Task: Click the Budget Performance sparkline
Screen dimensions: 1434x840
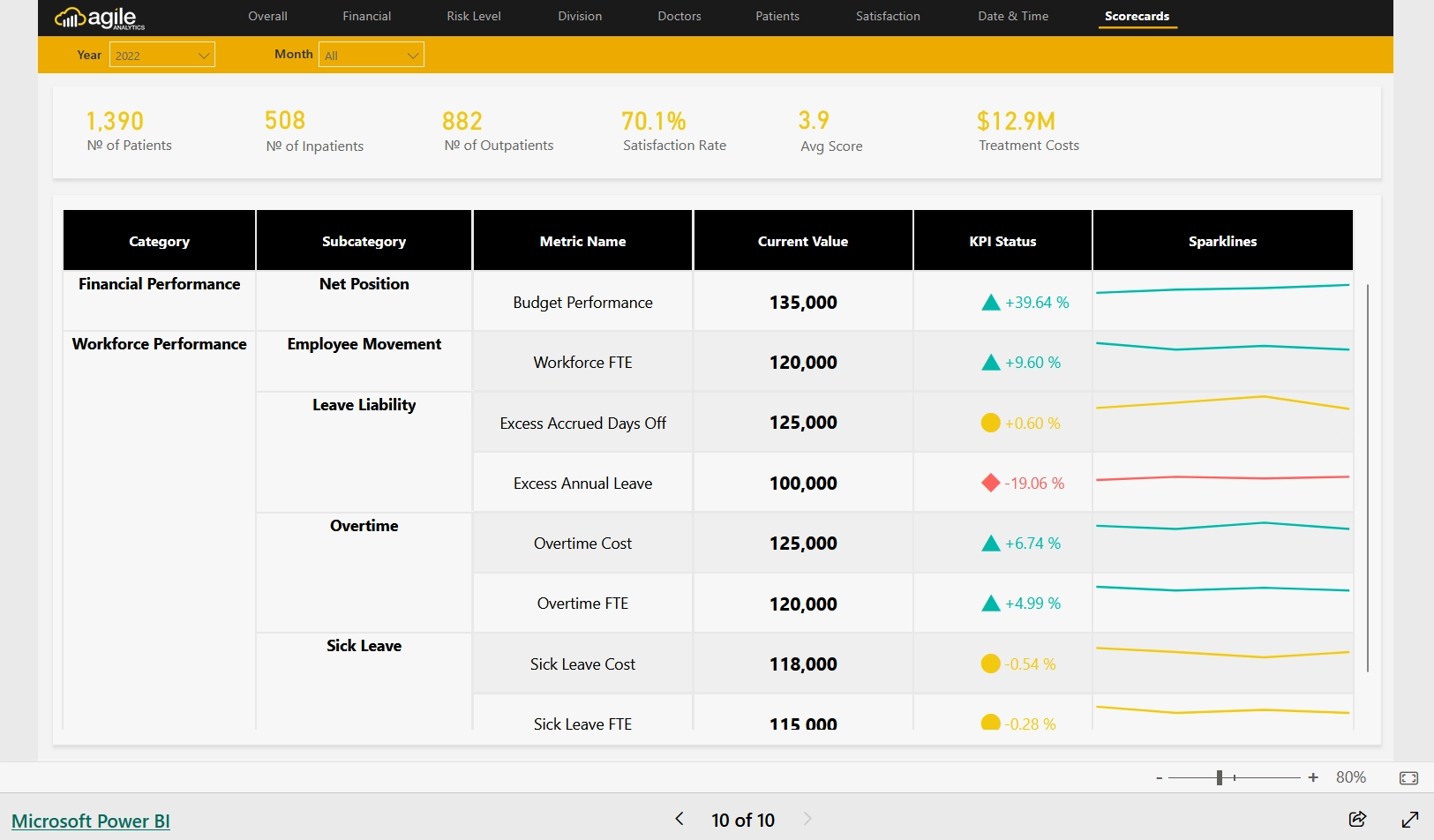Action: tap(1222, 289)
